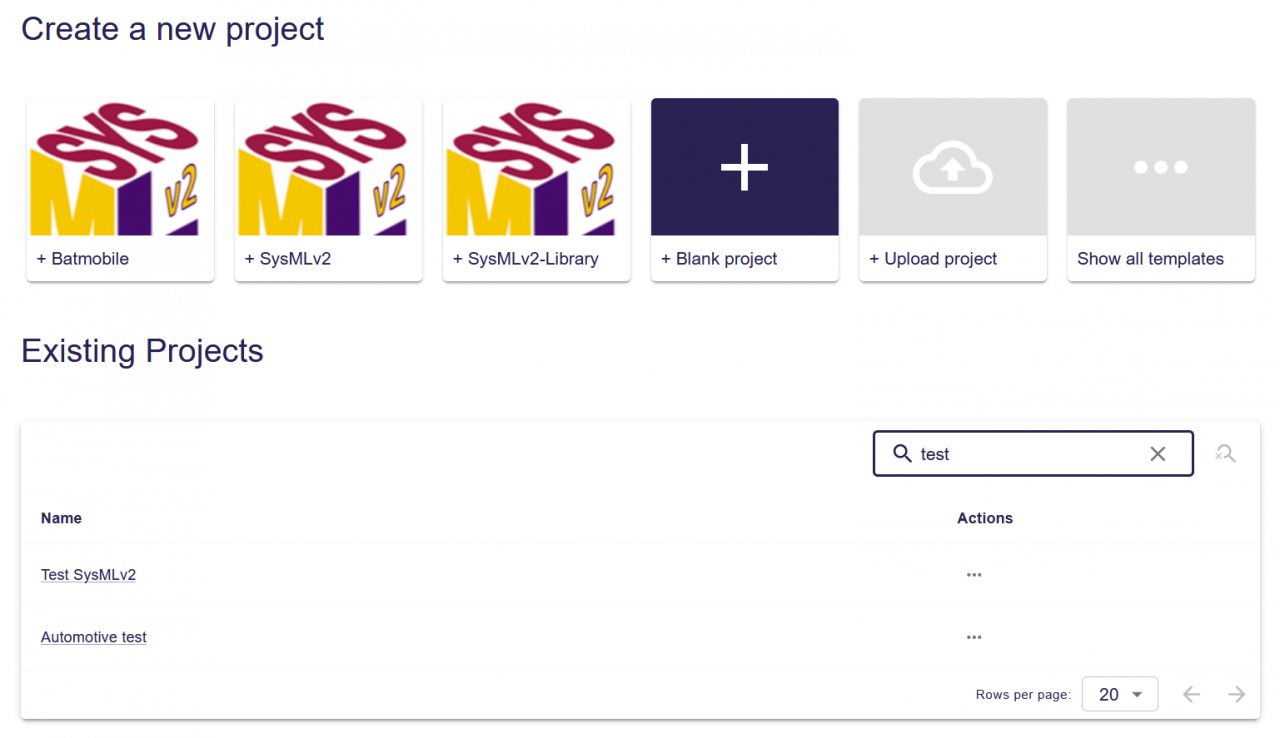
Task: Clear the search field with X icon
Action: (x=1158, y=454)
